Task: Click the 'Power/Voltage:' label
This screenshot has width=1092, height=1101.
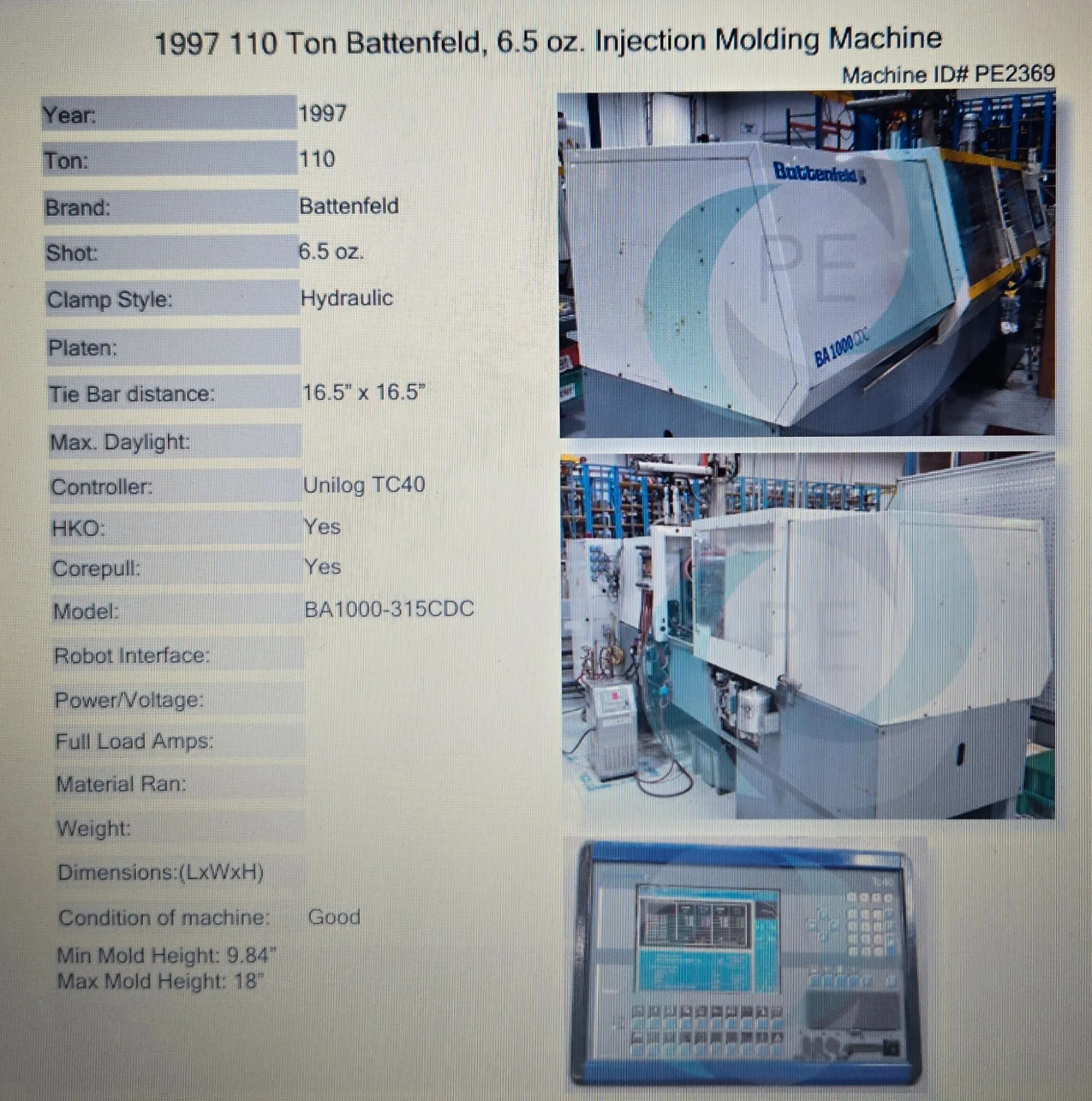Action: coord(129,700)
